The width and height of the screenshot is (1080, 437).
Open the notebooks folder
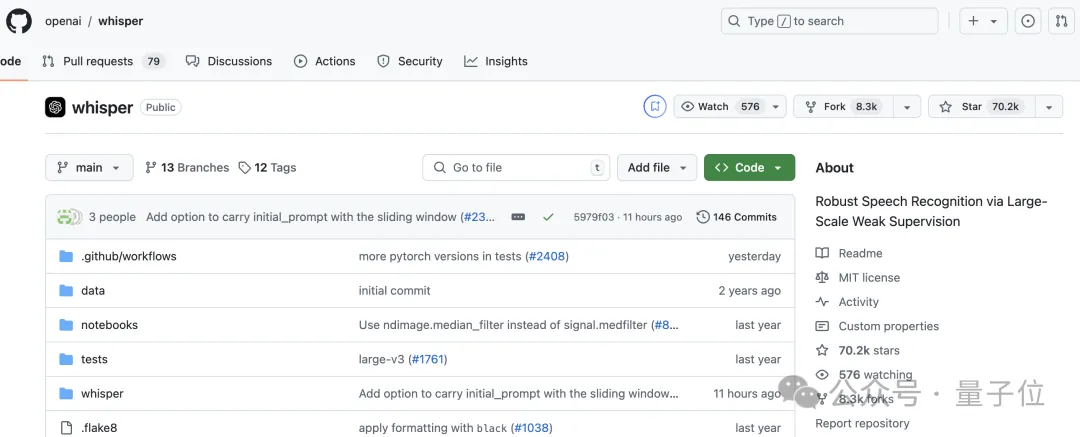109,325
